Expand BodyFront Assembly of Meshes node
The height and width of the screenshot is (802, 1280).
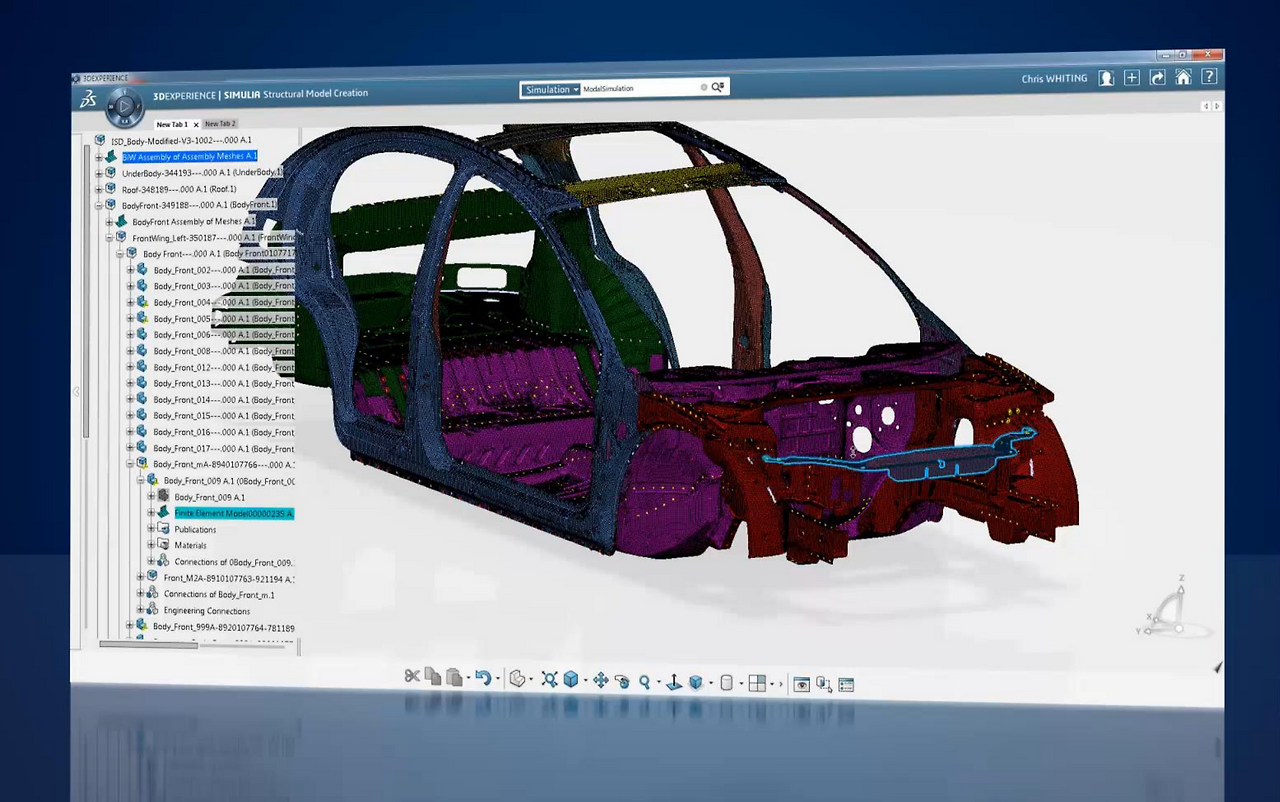(x=108, y=221)
